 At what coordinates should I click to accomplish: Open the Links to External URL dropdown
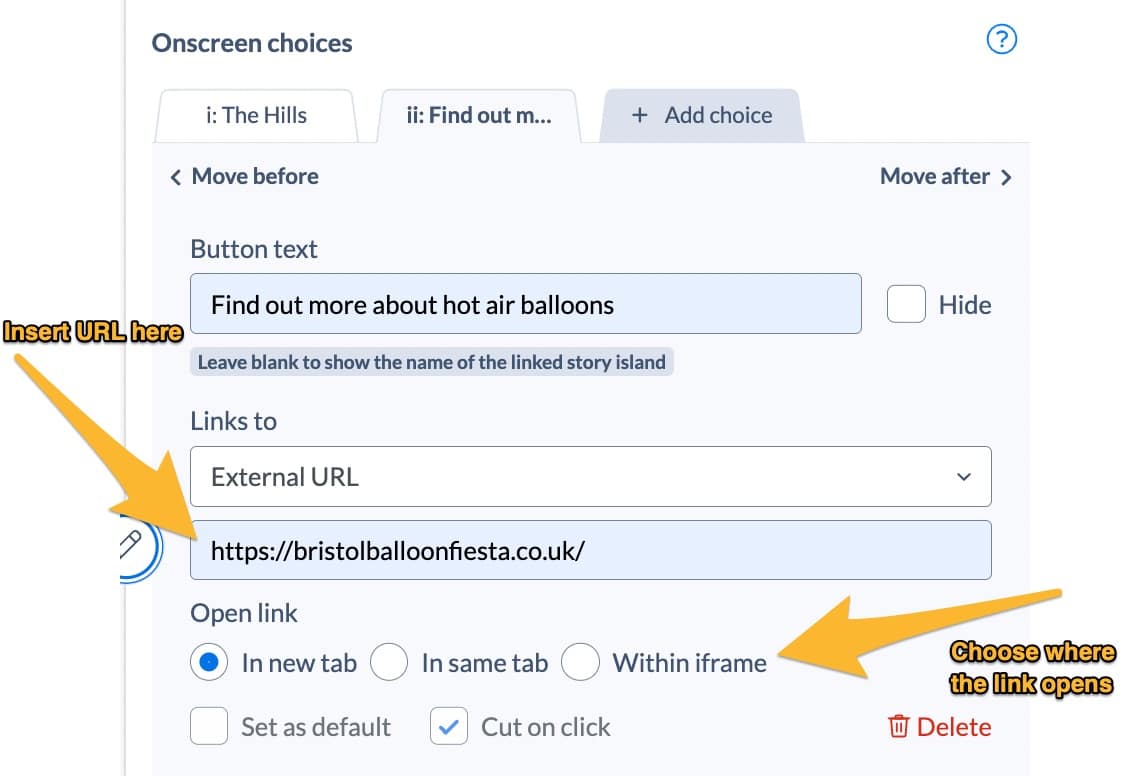pyautogui.click(x=590, y=477)
